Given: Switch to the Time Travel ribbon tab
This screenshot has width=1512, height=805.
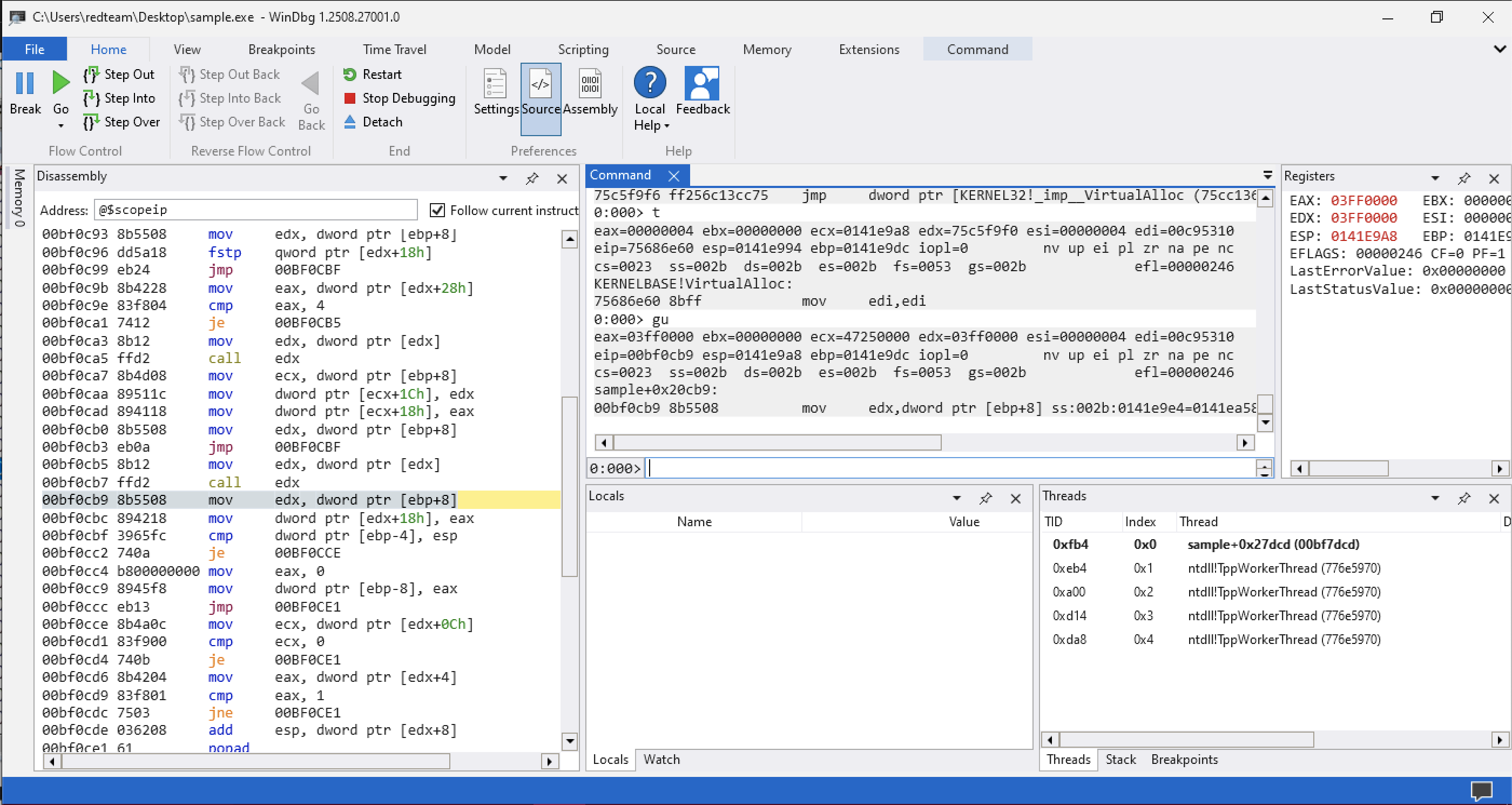Looking at the screenshot, I should [x=394, y=49].
